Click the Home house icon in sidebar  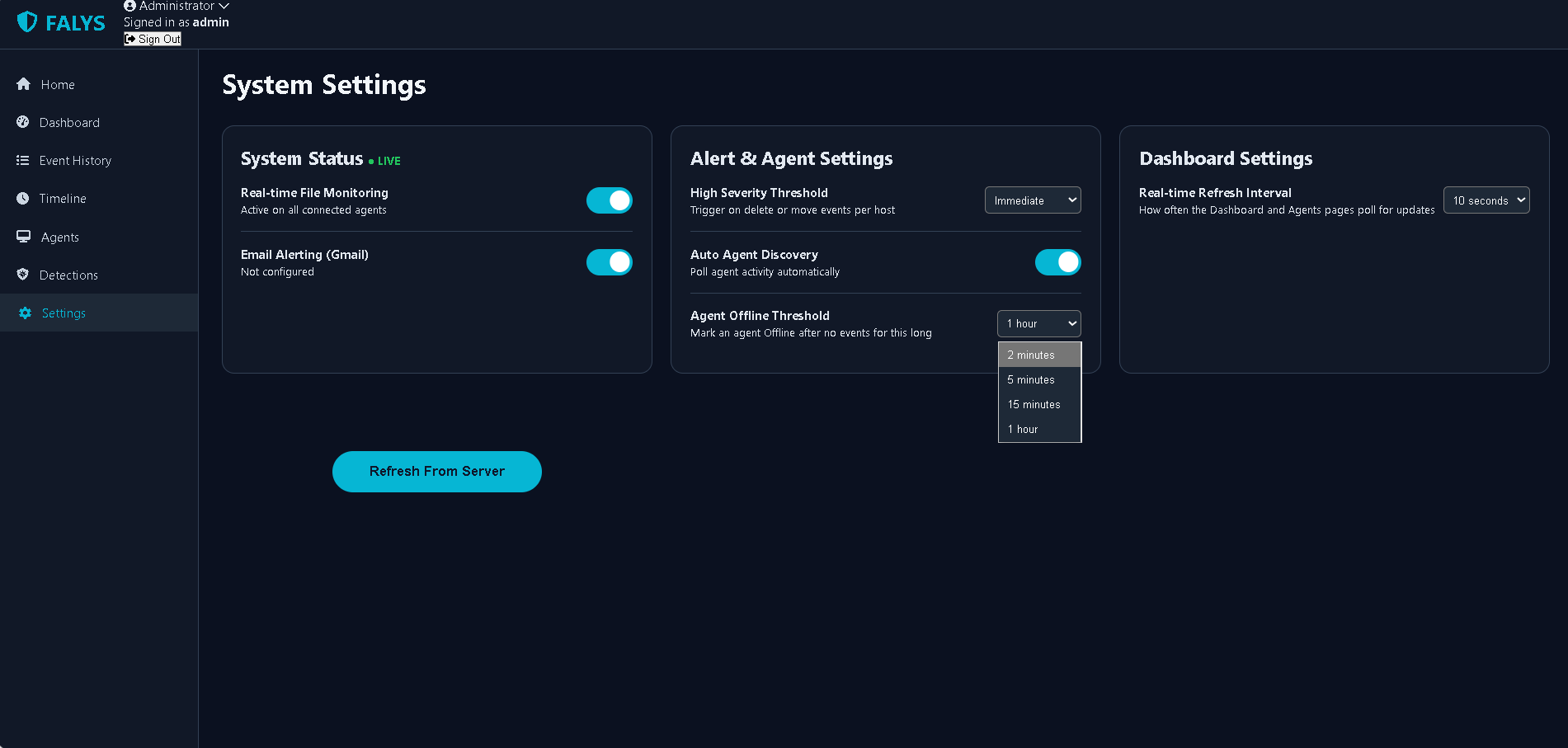[x=23, y=84]
